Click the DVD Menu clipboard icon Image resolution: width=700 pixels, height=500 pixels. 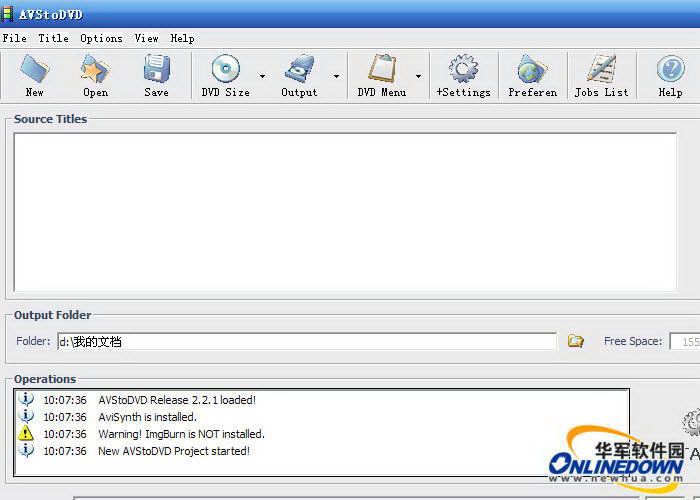click(x=382, y=69)
